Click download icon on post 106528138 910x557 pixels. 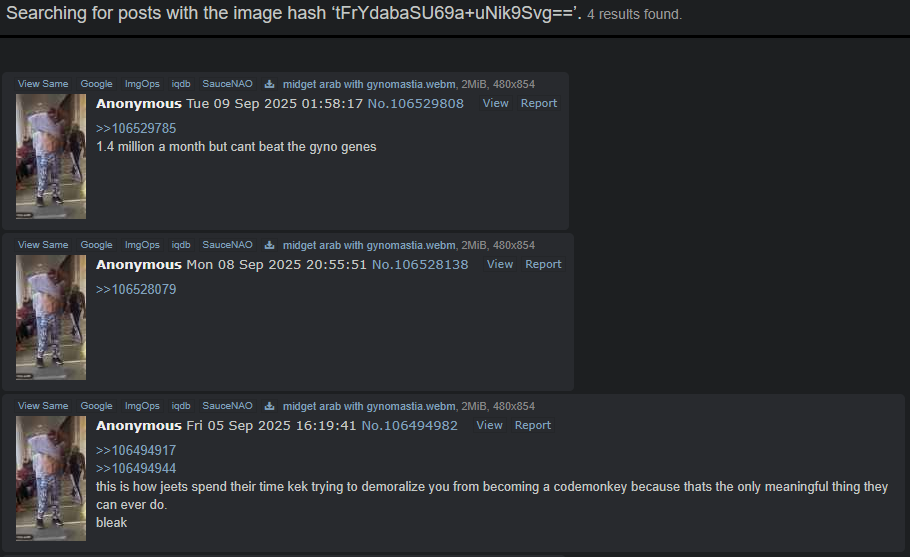pyautogui.click(x=269, y=245)
